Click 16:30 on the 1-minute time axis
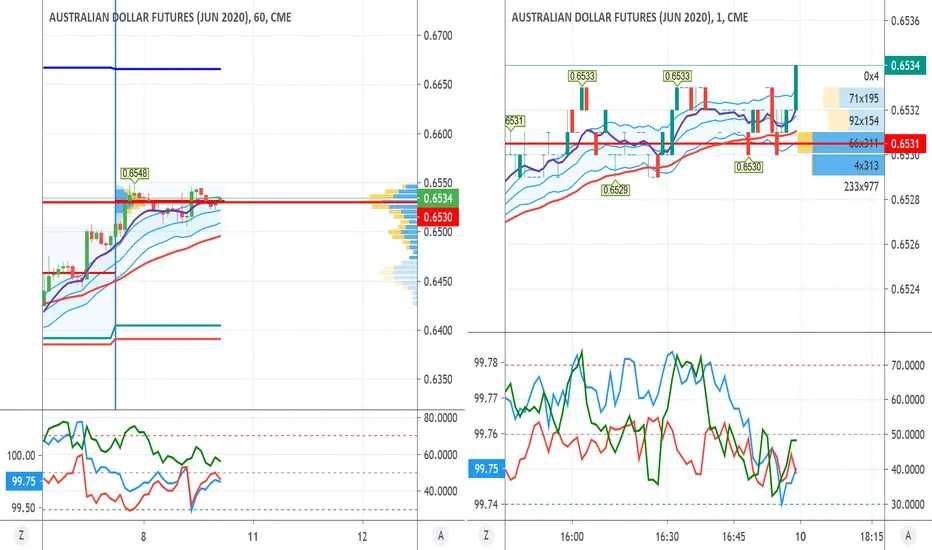932x550 pixels. point(667,536)
